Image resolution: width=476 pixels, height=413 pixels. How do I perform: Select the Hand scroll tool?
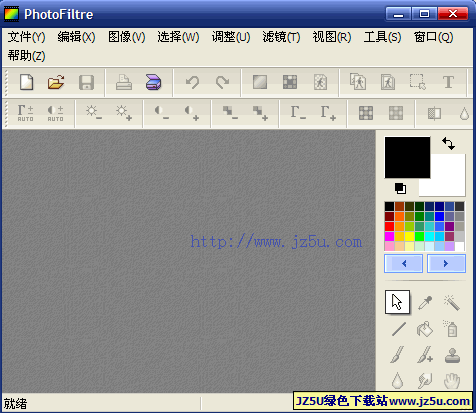click(452, 381)
